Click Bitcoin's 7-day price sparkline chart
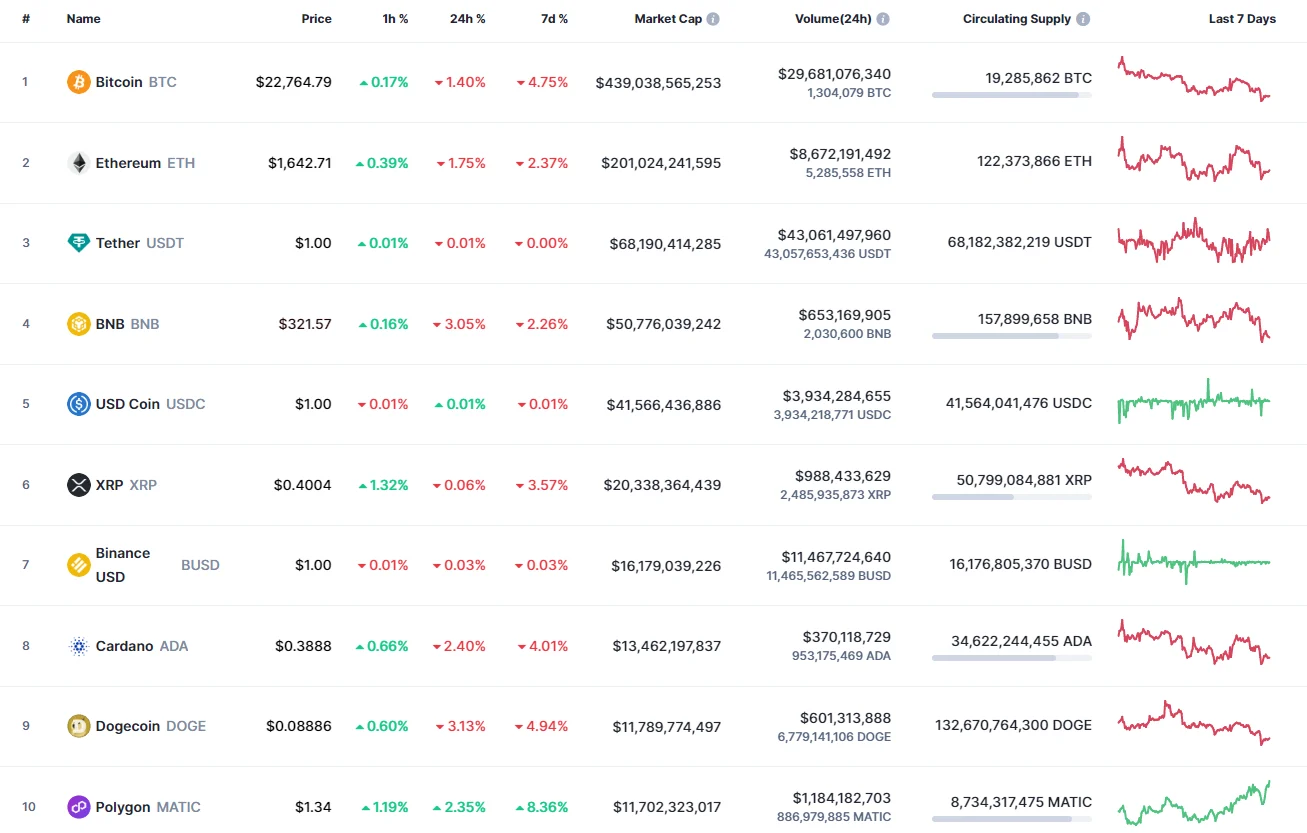1307x833 pixels. (x=1193, y=82)
